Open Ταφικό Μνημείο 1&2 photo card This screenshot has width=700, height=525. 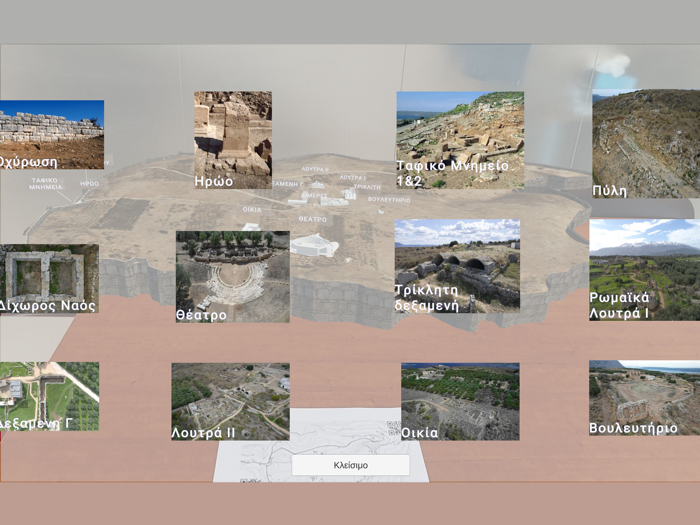click(460, 140)
